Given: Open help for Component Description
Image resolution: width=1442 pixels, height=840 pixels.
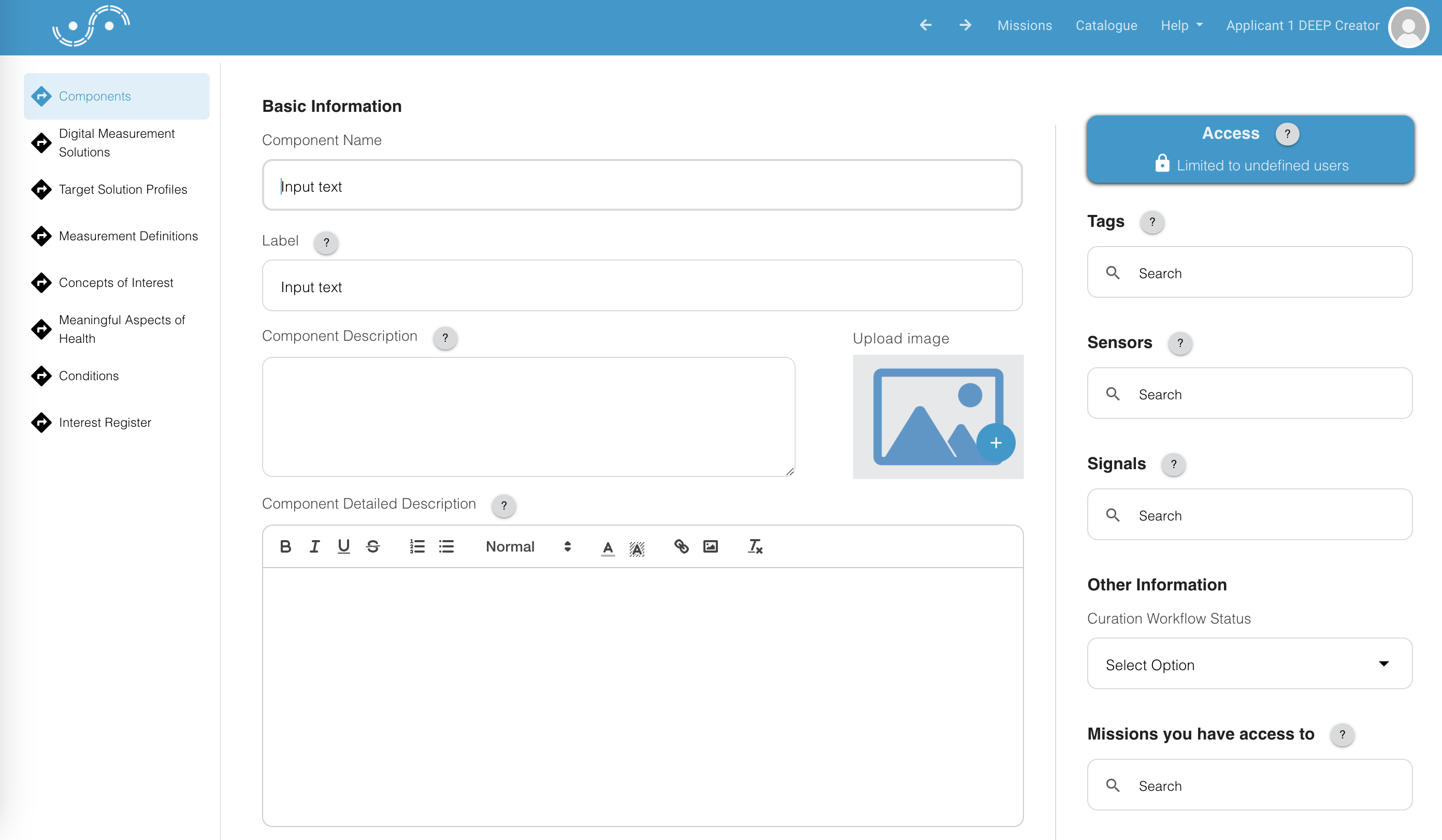Looking at the screenshot, I should [x=445, y=338].
